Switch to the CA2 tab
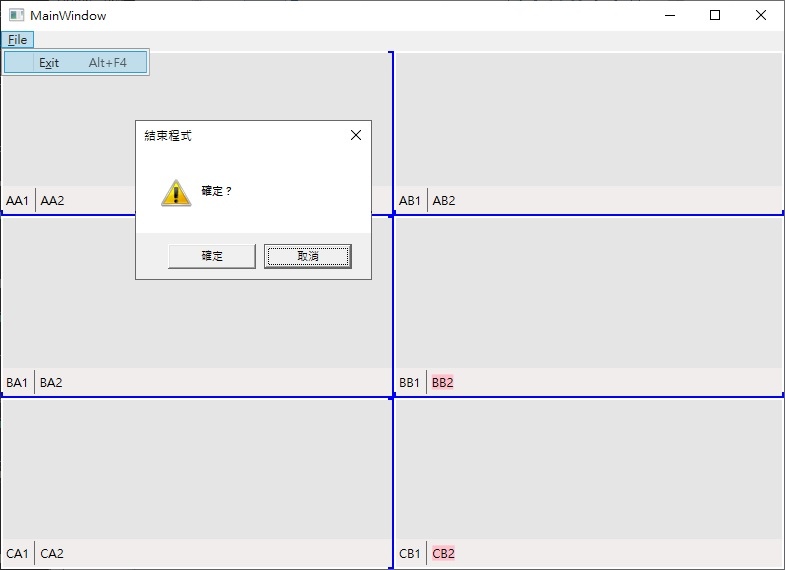 [52, 553]
